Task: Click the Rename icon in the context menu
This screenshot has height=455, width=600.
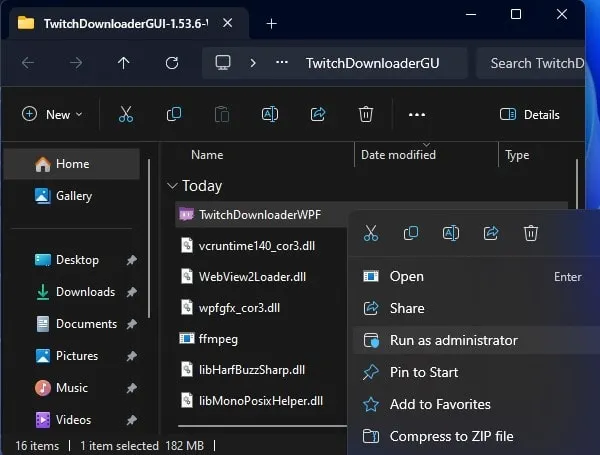Action: pyautogui.click(x=451, y=233)
